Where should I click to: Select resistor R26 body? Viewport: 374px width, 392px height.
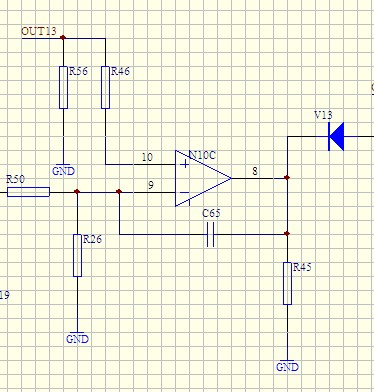click(x=77, y=255)
